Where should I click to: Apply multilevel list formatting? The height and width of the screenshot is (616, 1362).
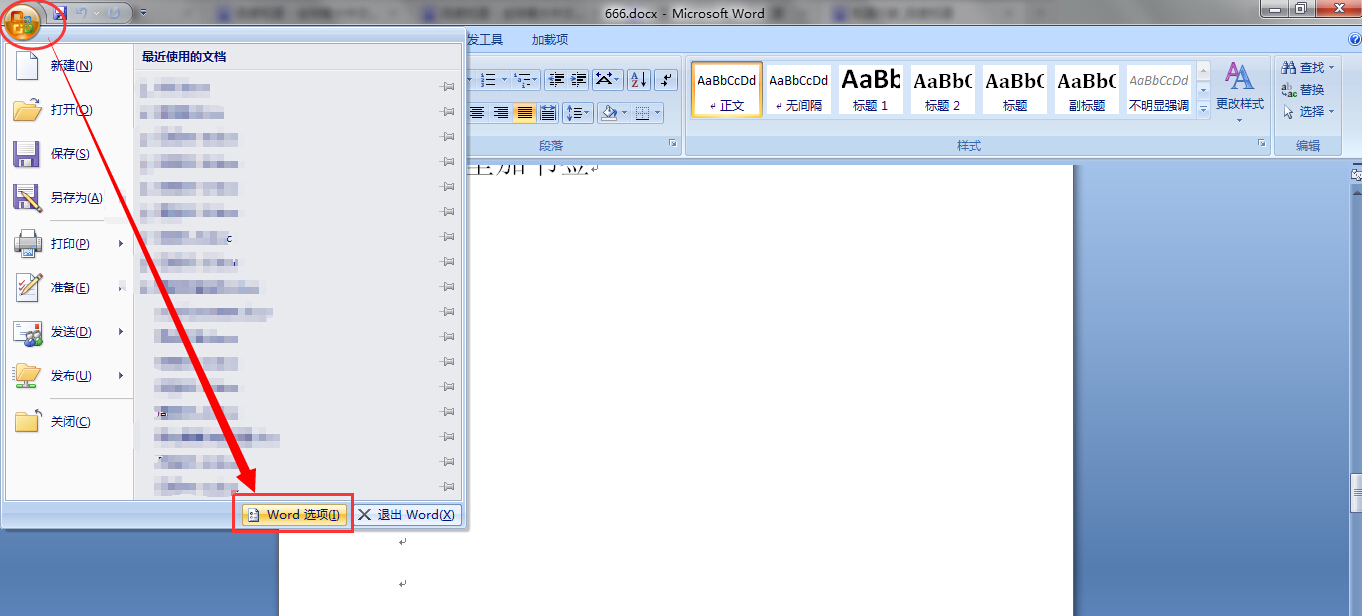coord(521,80)
